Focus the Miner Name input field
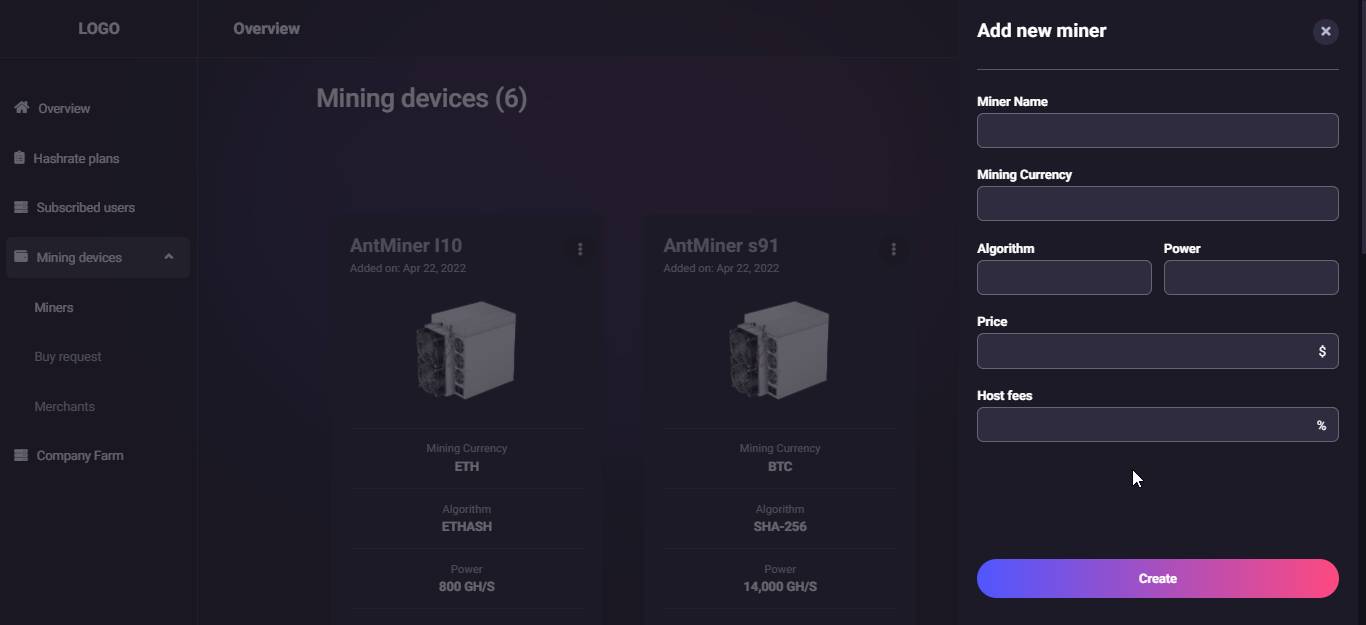 pyautogui.click(x=1157, y=130)
